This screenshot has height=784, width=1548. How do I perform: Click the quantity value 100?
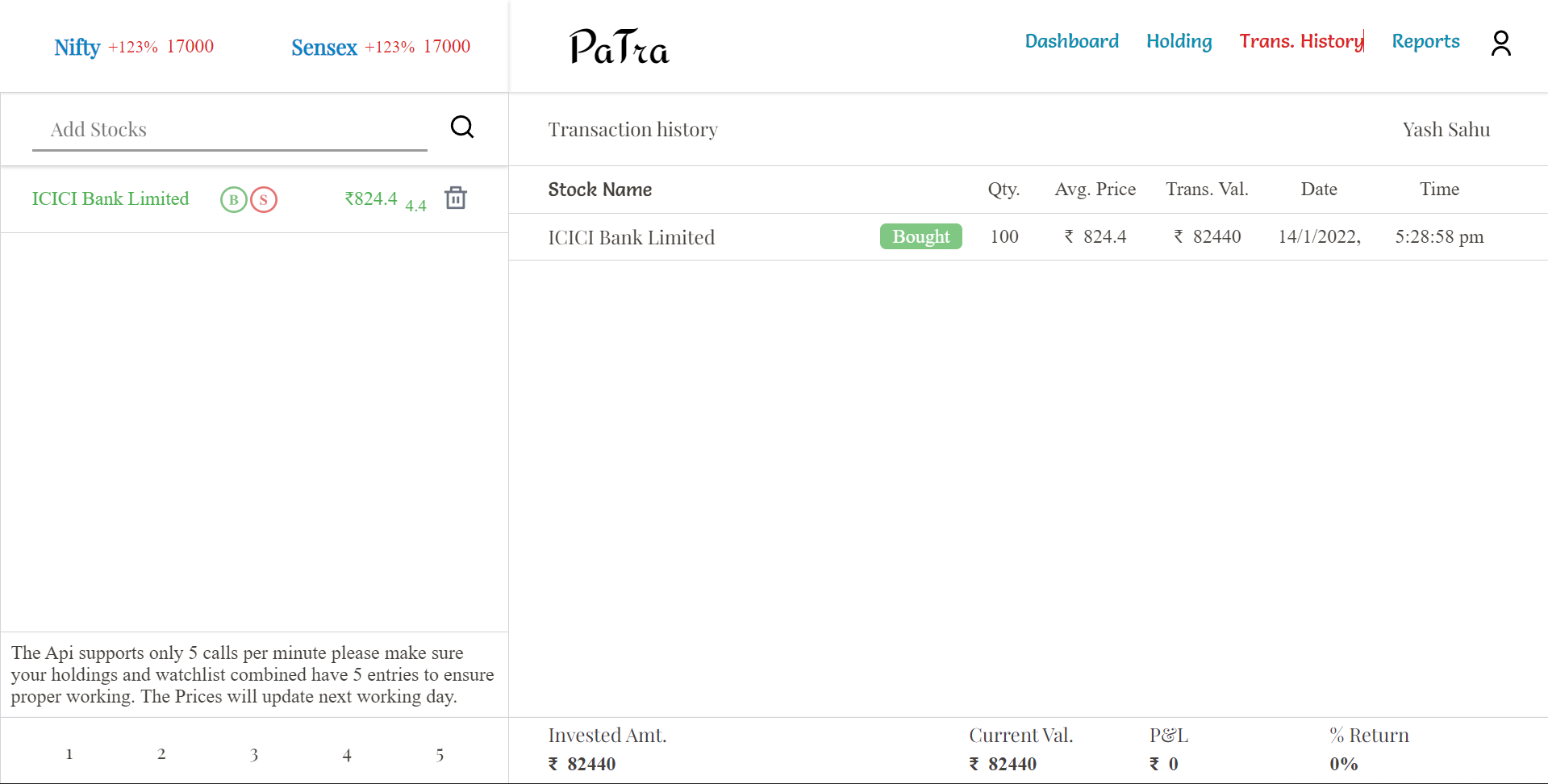pyautogui.click(x=1004, y=236)
